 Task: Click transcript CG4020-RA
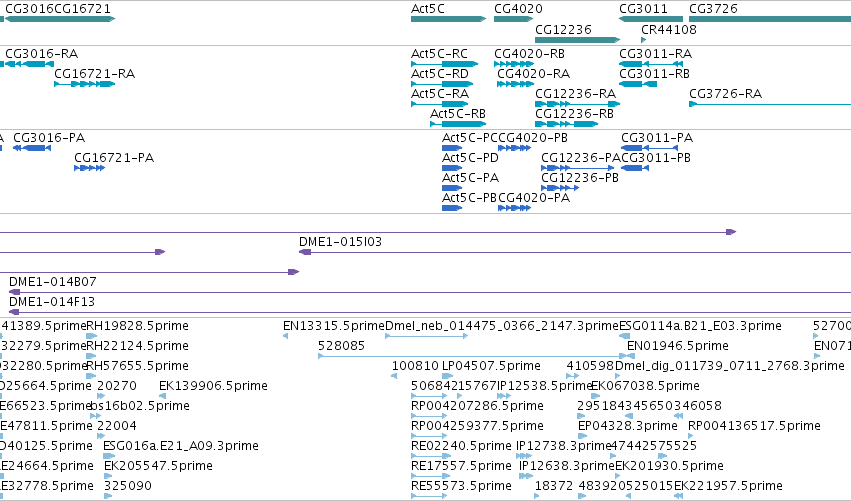[x=516, y=84]
